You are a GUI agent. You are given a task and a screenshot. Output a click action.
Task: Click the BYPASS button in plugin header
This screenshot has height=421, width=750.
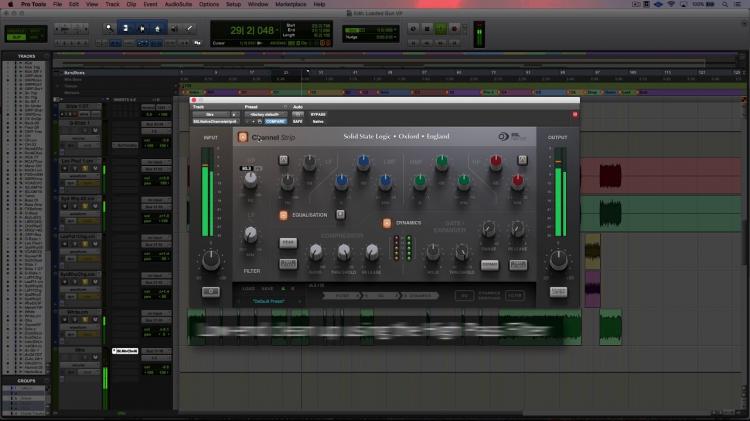(318, 115)
